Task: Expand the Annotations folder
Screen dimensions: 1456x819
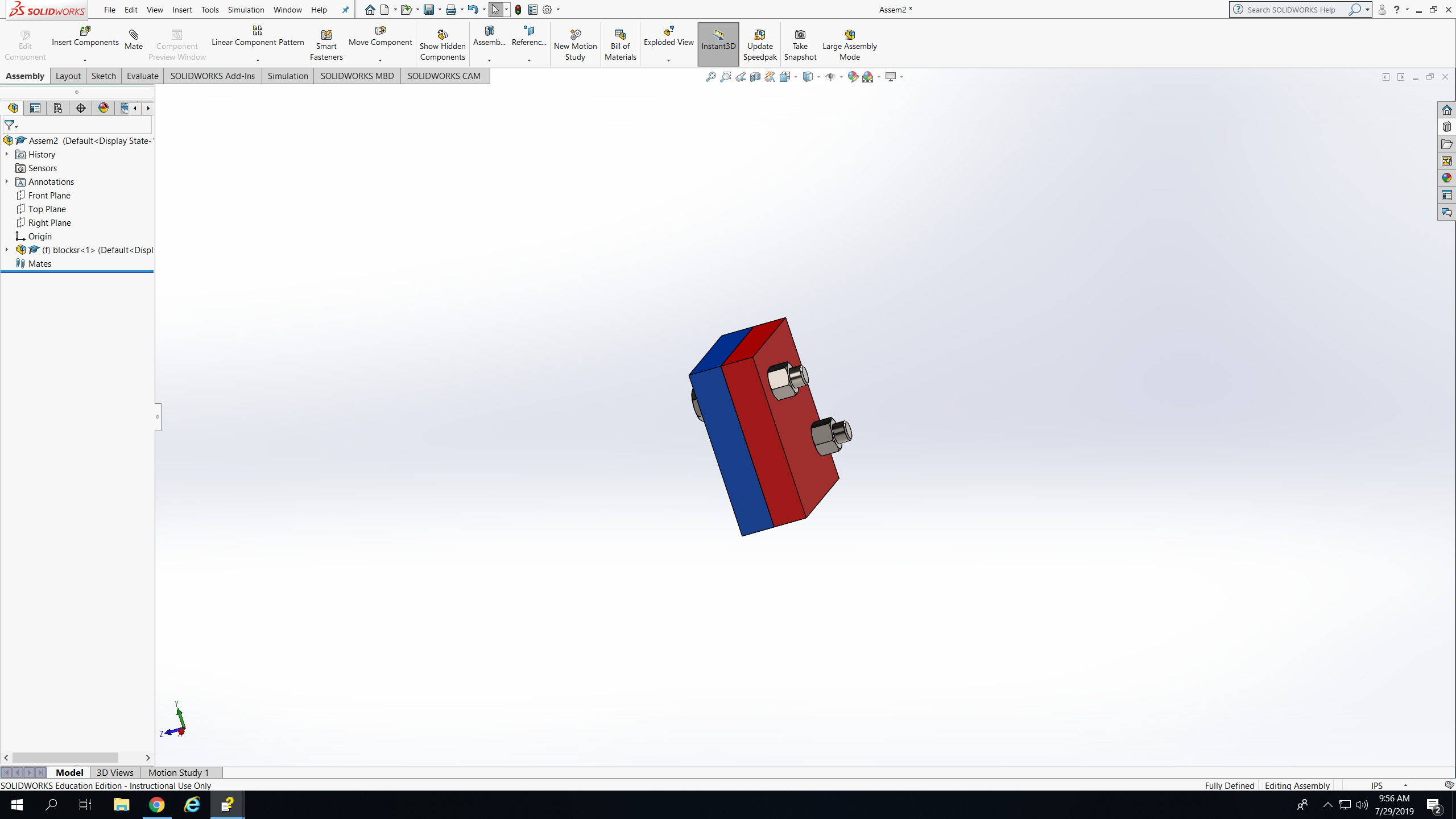Action: click(7, 181)
